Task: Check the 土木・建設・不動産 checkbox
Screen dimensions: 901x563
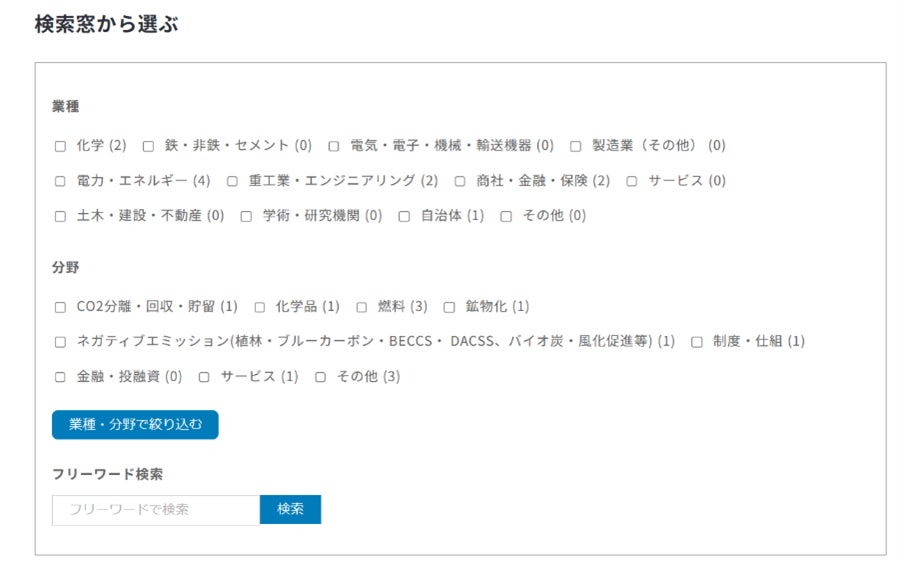Action: 60,216
